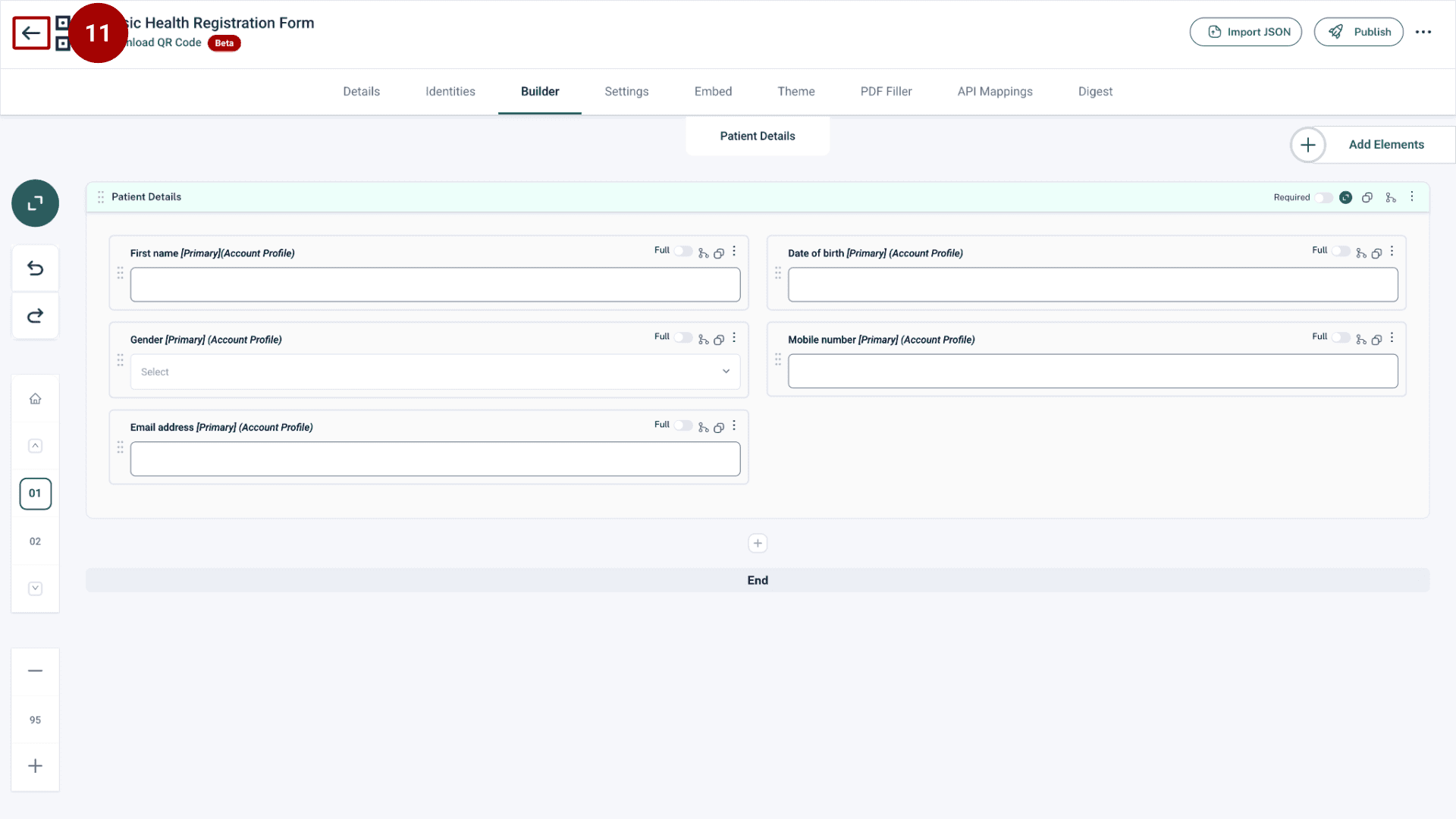Click the Undo icon in the left toolbar
Screen dimensions: 1456x819
35,268
